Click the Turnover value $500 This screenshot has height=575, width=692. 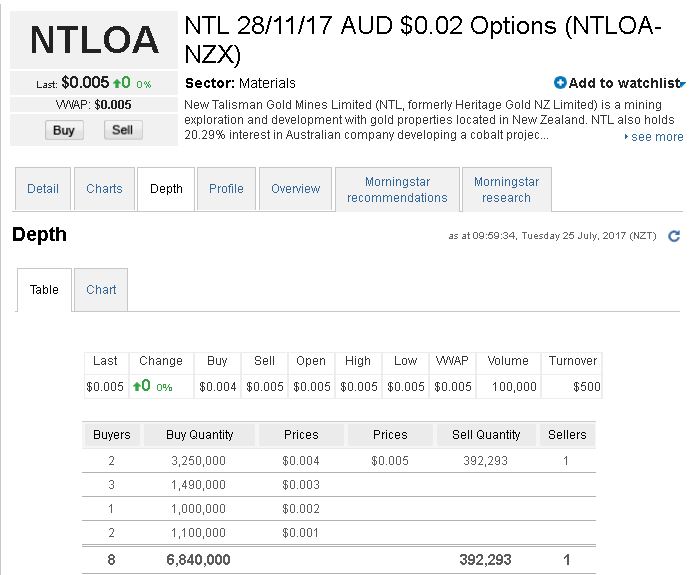[x=587, y=387]
